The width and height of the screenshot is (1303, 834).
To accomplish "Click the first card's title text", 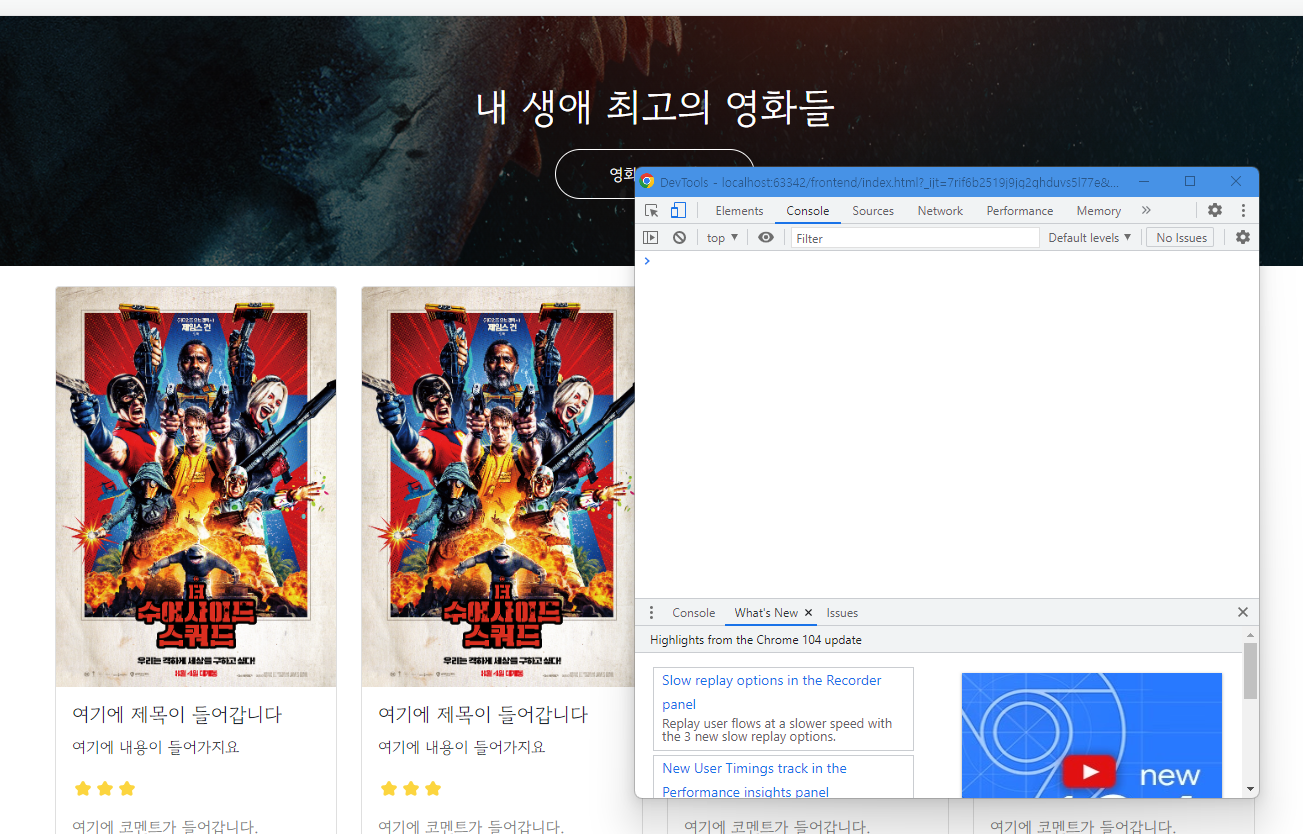I will 177,715.
